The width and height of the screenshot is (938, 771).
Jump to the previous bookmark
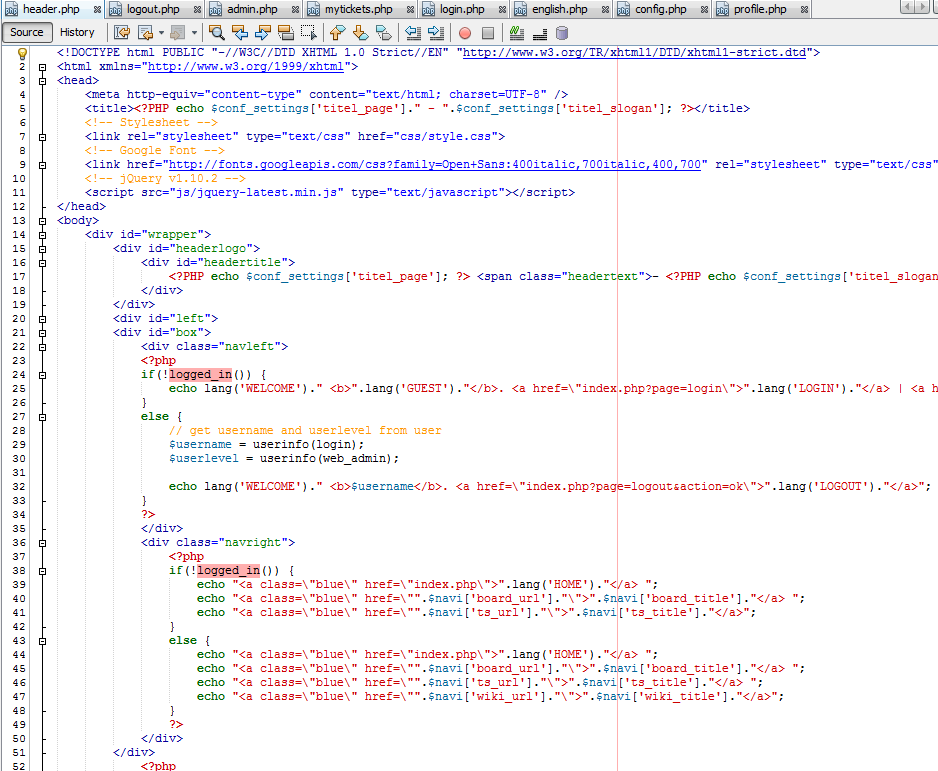point(337,32)
